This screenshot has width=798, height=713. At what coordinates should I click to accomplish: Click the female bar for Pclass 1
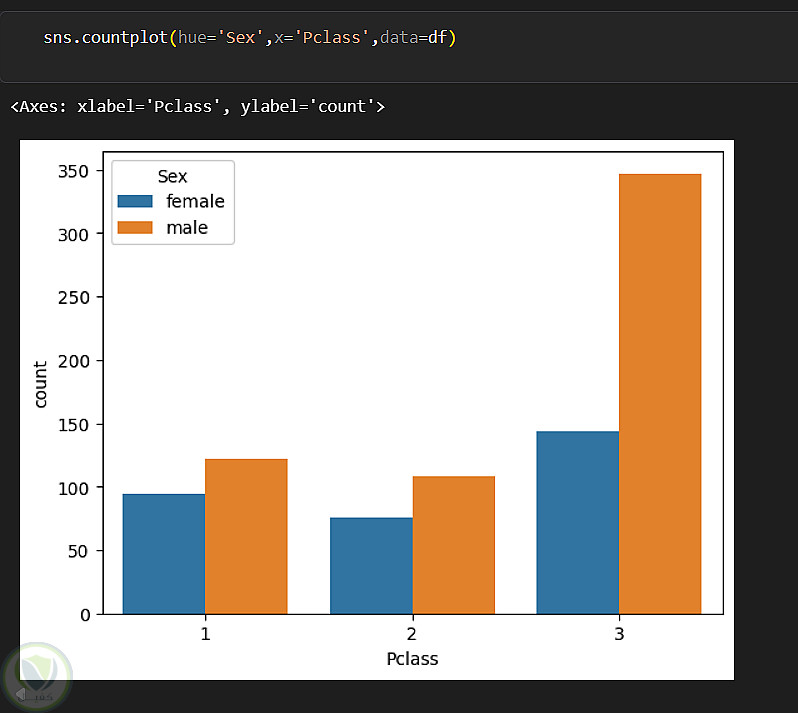(x=164, y=553)
